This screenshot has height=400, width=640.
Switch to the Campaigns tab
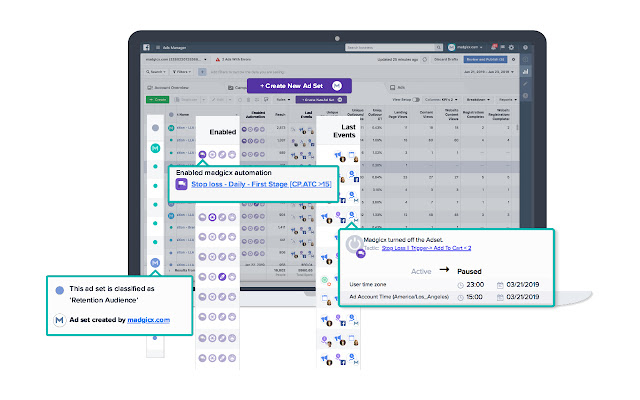pos(237,88)
